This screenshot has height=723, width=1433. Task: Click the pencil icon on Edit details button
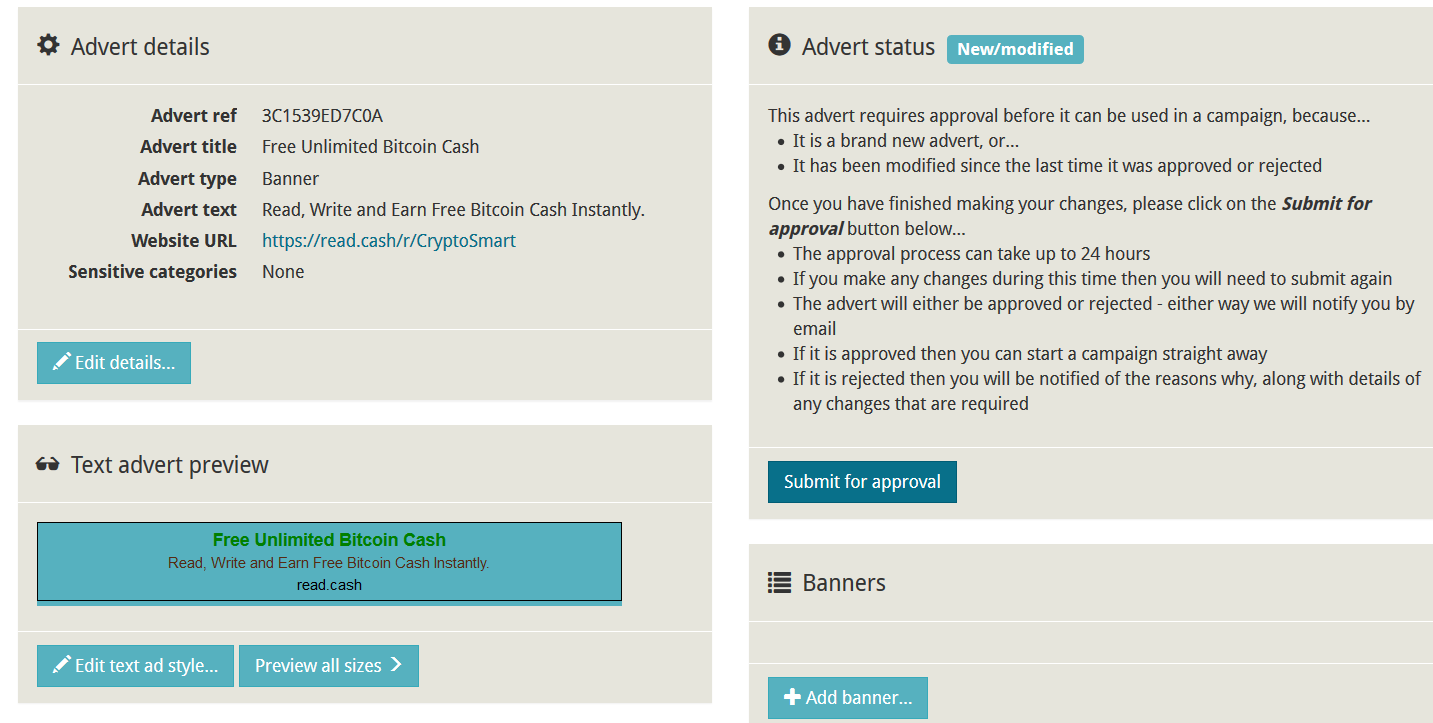click(x=62, y=362)
